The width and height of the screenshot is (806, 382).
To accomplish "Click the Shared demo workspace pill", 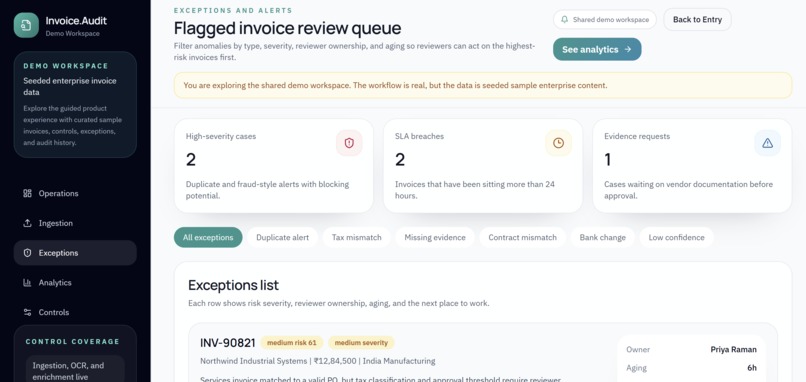I will [x=605, y=20].
